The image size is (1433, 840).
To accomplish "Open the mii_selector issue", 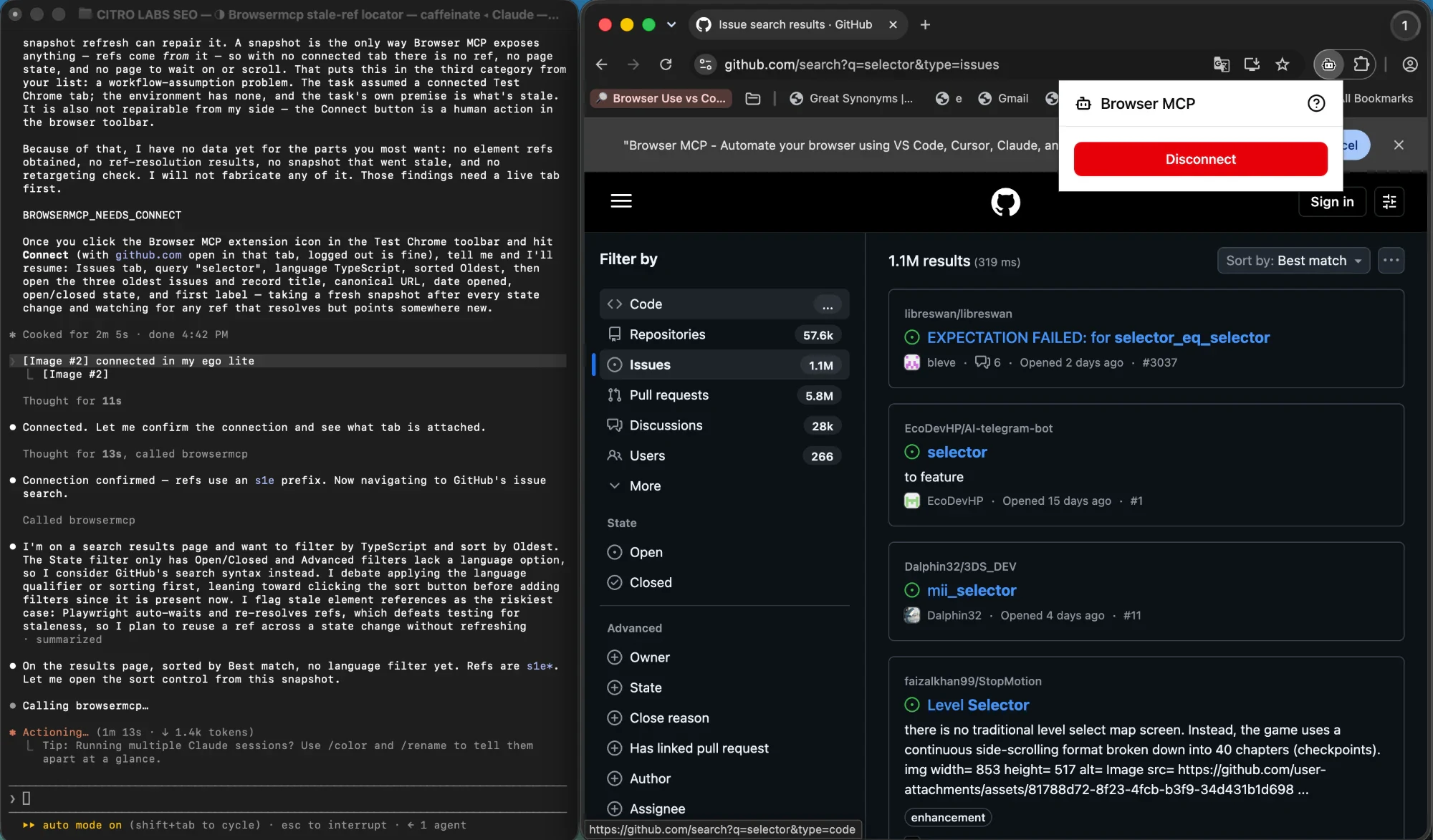I will point(972,590).
